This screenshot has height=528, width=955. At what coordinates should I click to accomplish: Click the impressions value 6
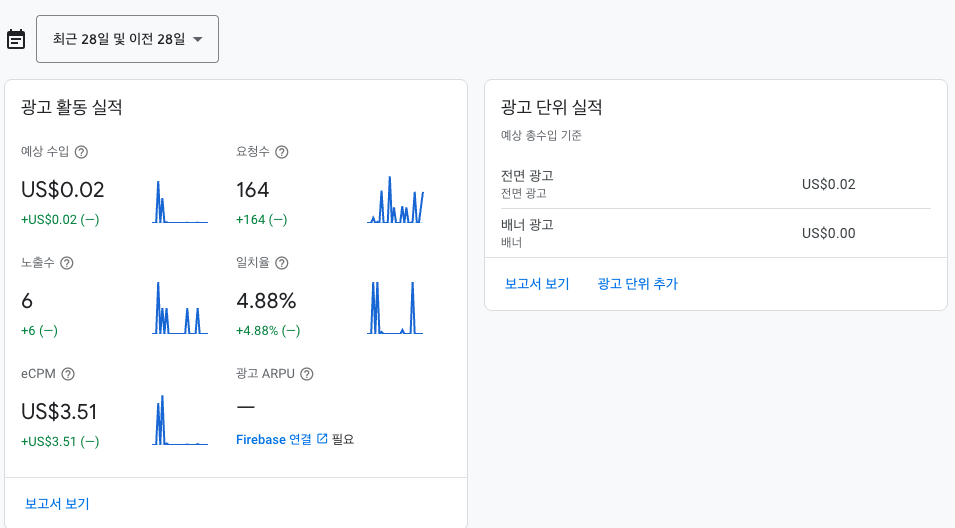coord(27,301)
